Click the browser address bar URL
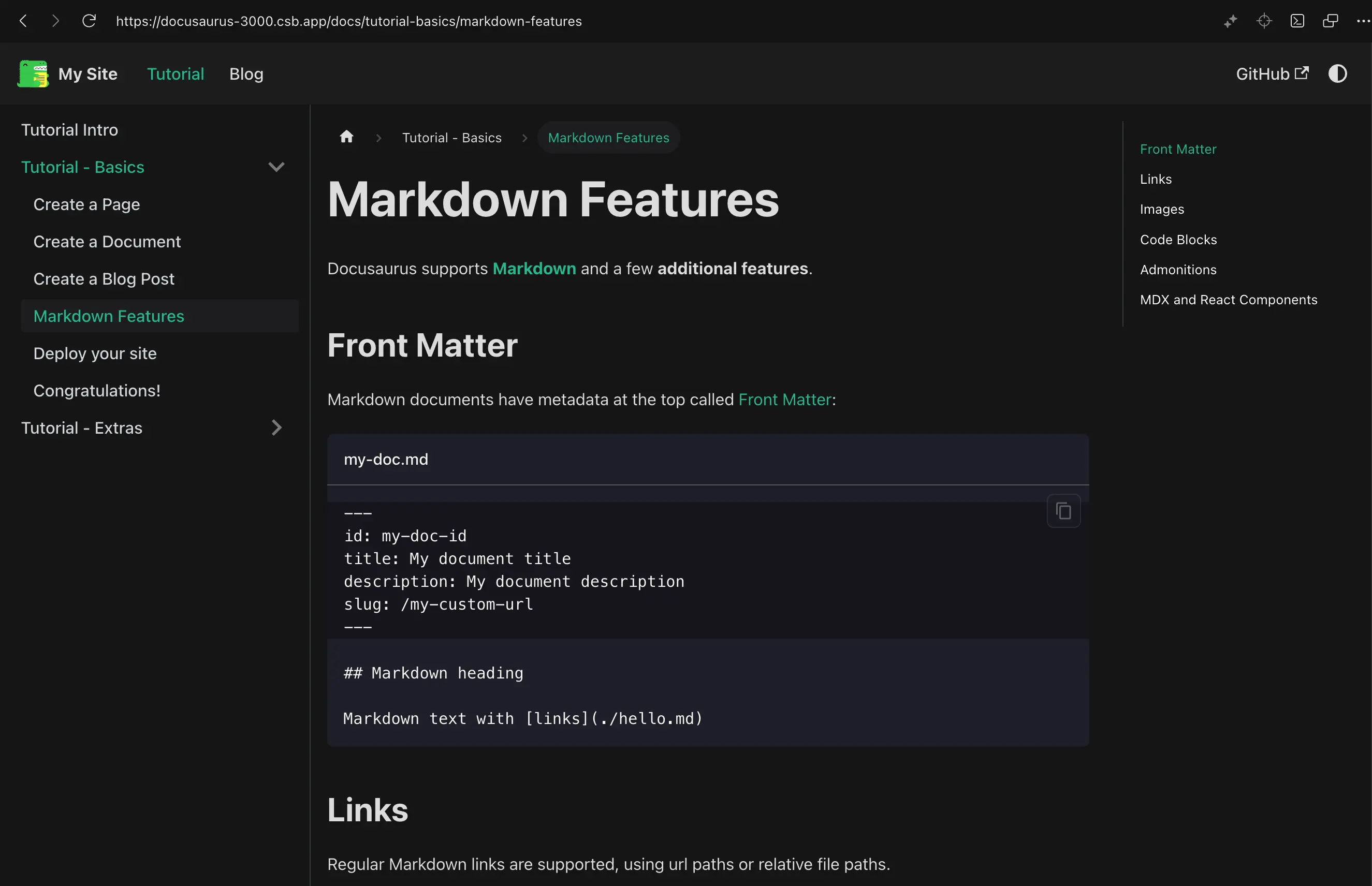This screenshot has width=1372, height=886. (349, 21)
